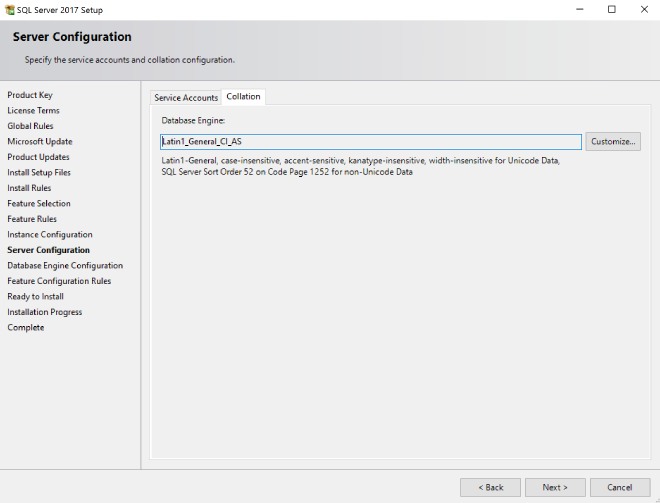Select the Collation tab
The image size is (660, 503).
243,96
